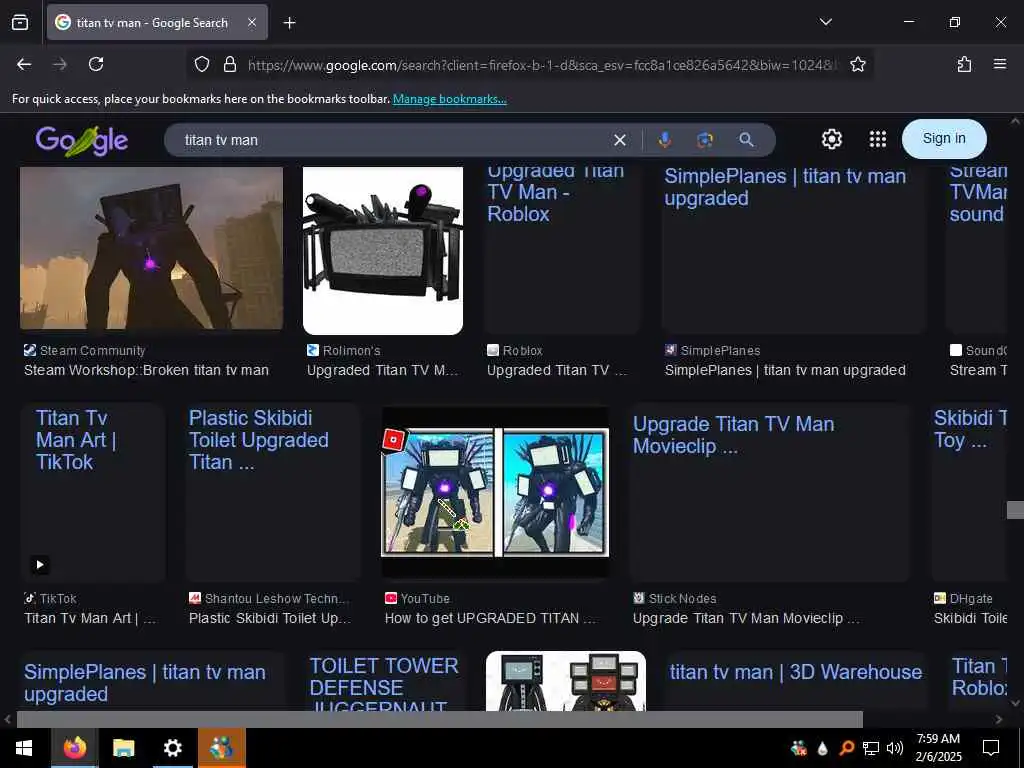Open the Windows notification center
Screen dimensions: 1024x768
click(991, 748)
